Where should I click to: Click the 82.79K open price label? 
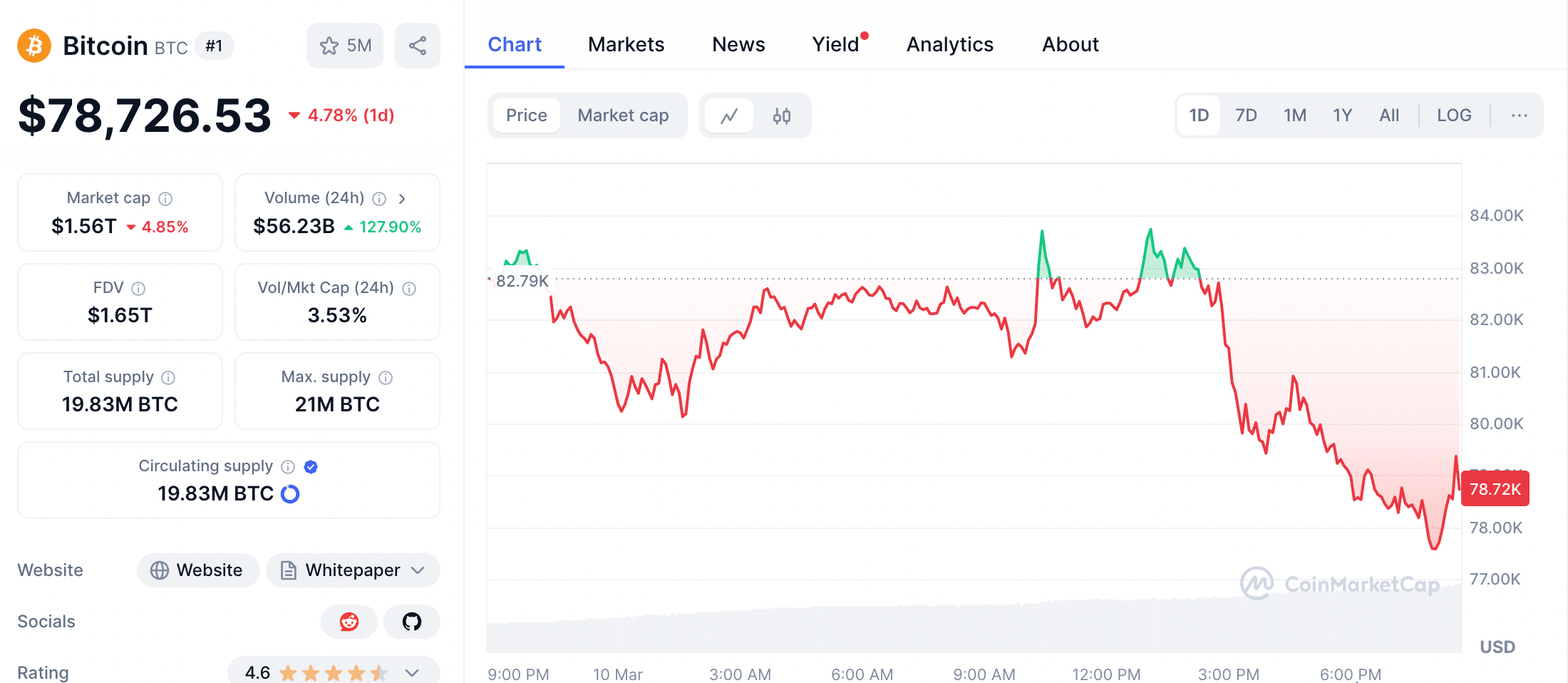(522, 281)
